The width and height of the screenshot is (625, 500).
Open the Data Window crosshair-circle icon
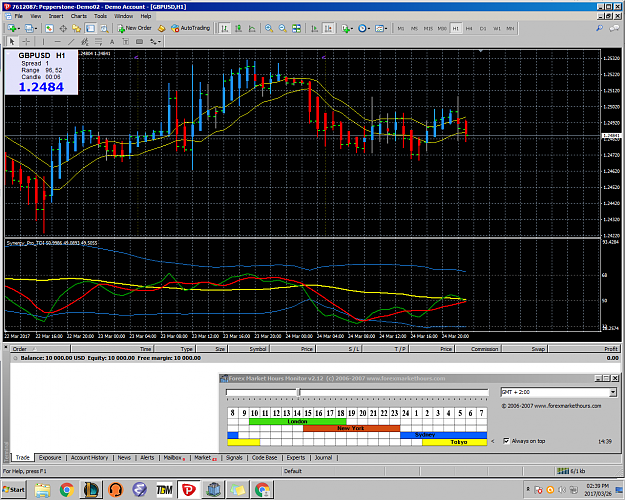[x=63, y=28]
